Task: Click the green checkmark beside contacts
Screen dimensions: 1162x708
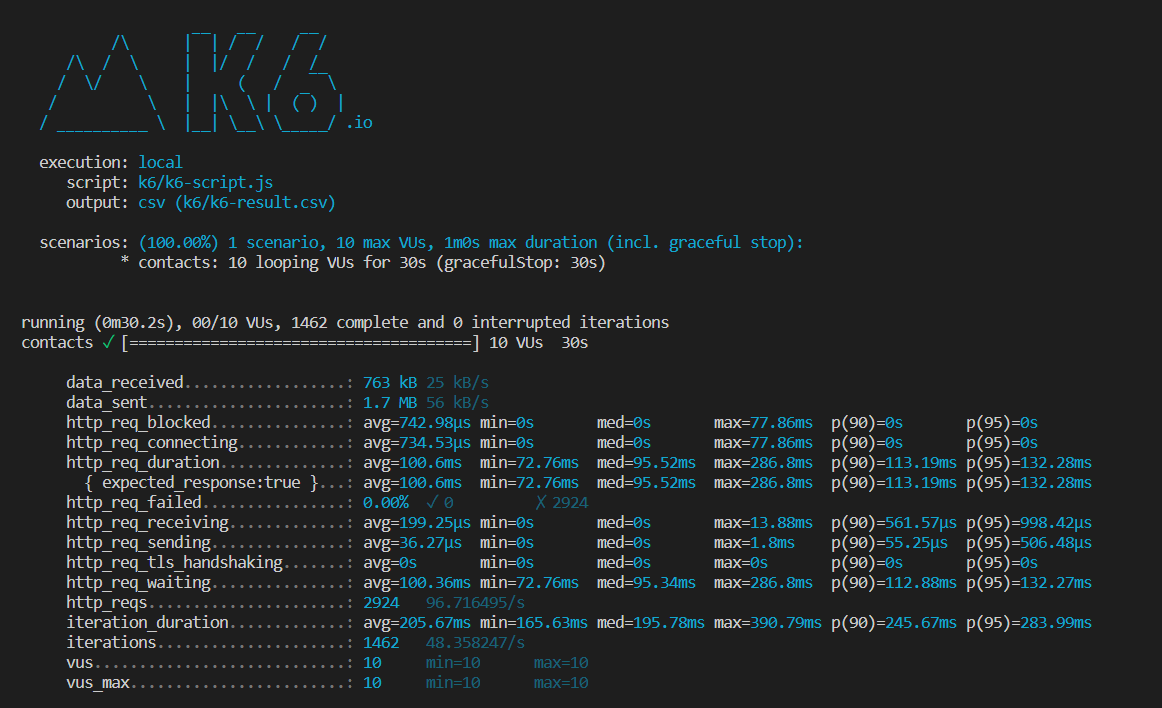Action: coord(105,342)
